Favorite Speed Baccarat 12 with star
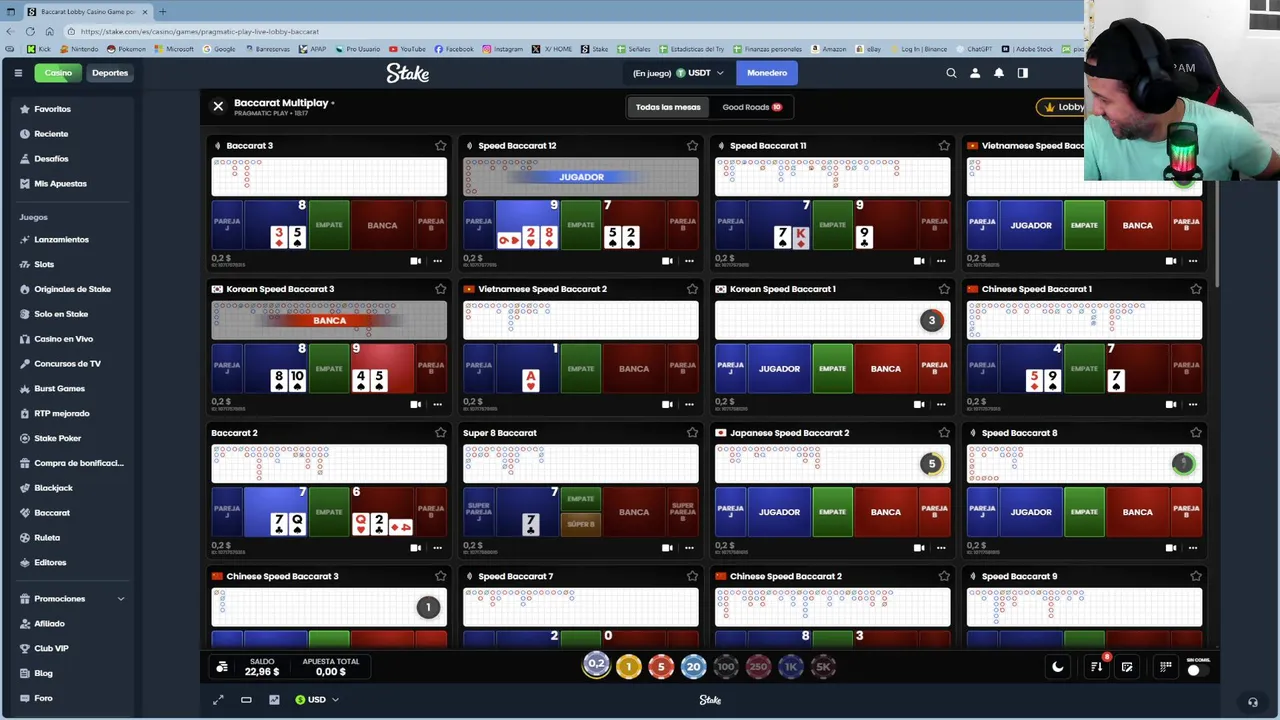 tap(692, 146)
